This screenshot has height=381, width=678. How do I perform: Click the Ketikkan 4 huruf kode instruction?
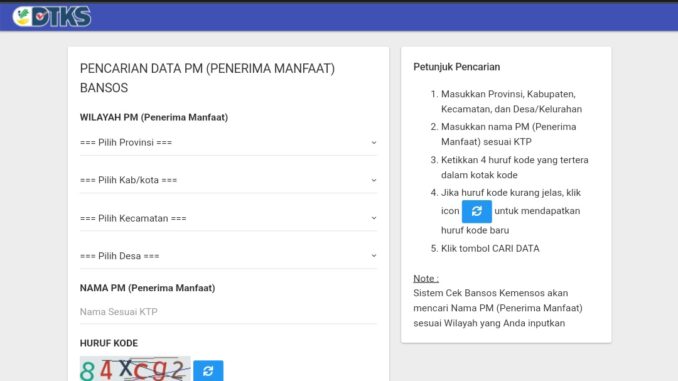[515, 167]
